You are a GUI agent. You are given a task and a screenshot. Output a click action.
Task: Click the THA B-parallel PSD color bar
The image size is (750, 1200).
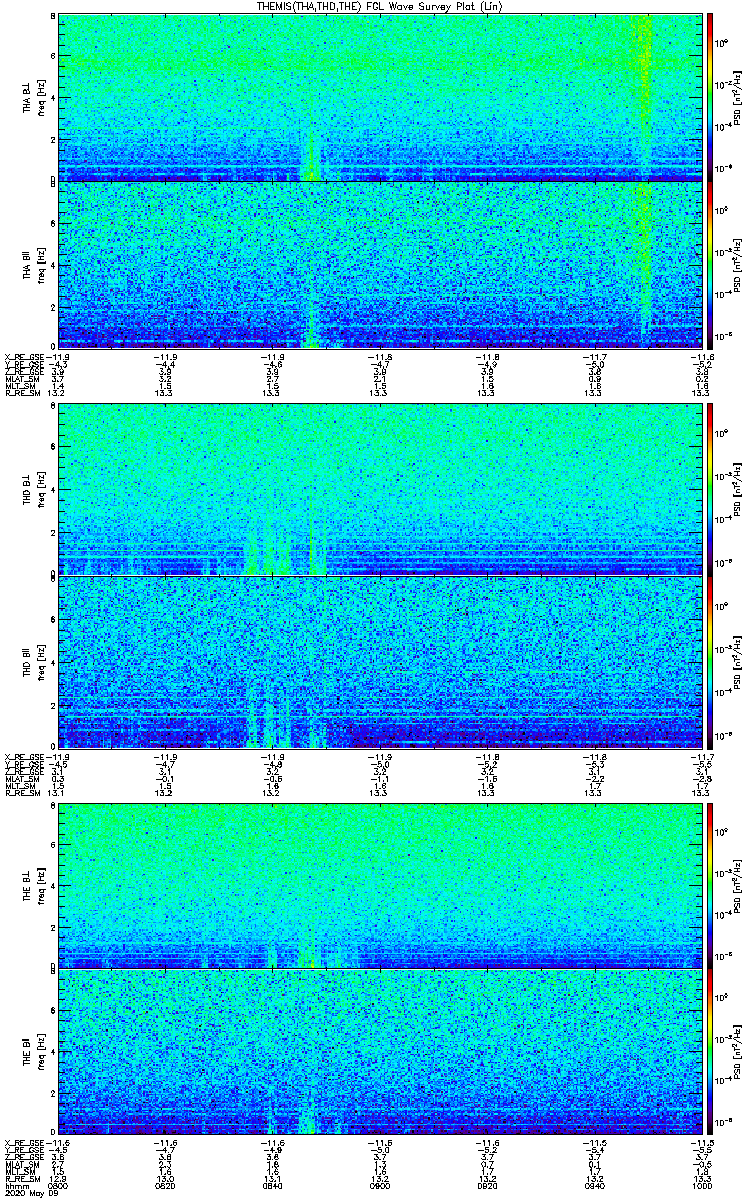[x=710, y=264]
